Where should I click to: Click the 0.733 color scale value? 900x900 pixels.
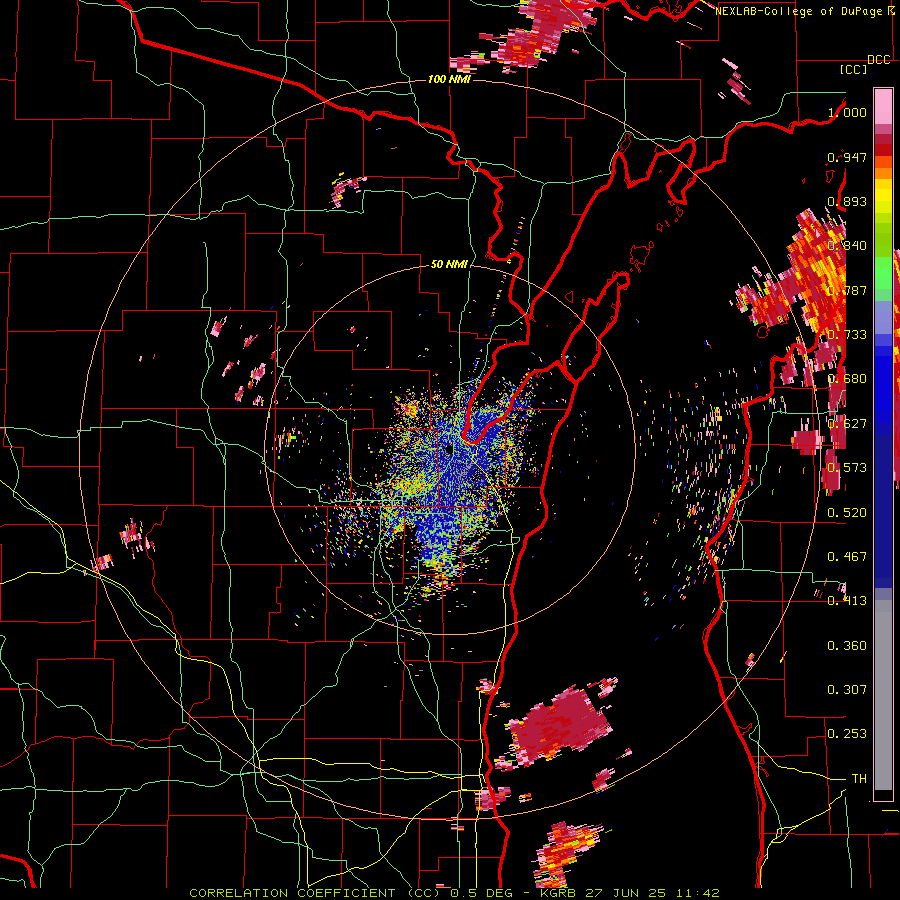click(847, 335)
